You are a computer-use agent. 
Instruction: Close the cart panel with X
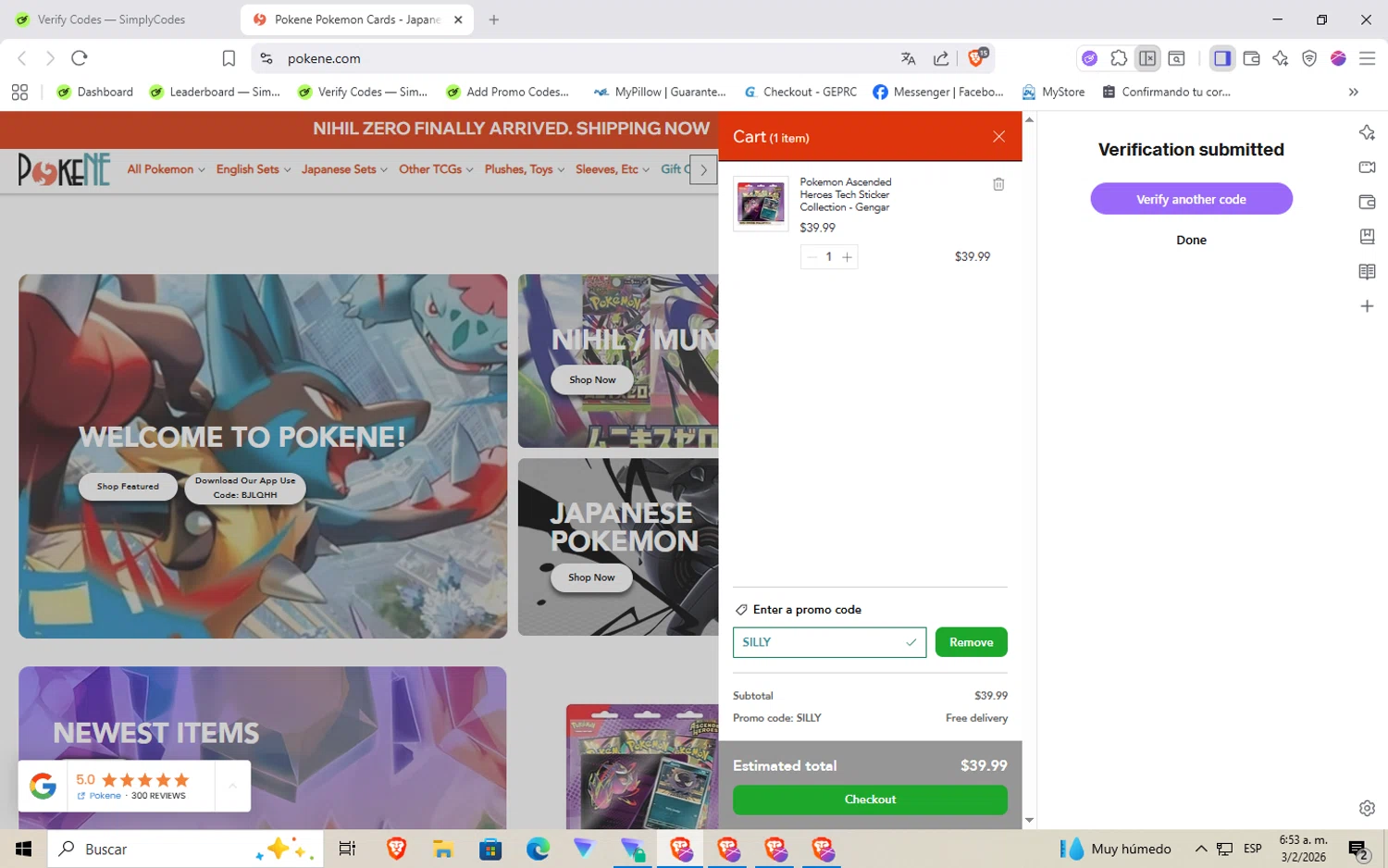click(998, 137)
